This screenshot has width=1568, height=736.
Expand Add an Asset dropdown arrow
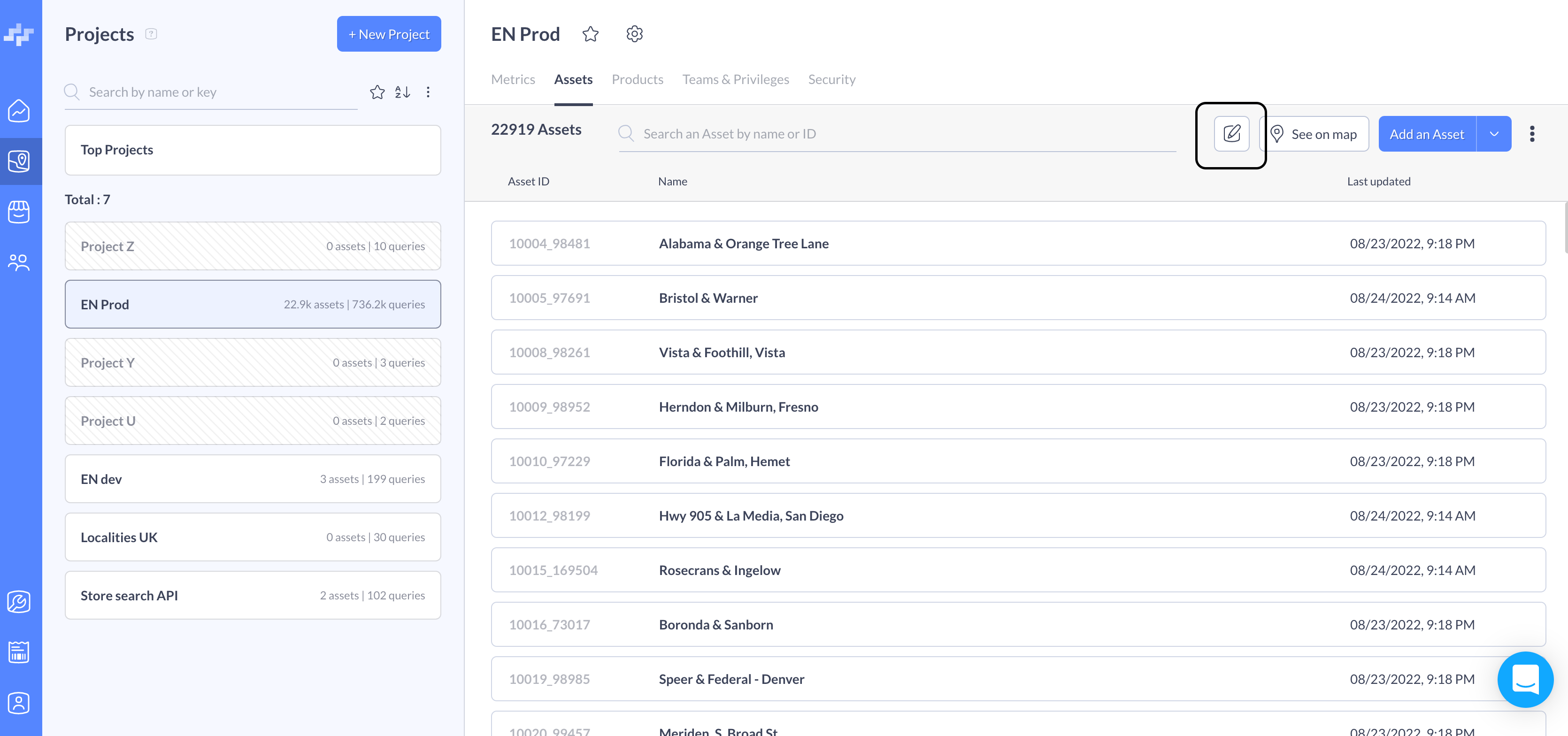click(x=1494, y=134)
